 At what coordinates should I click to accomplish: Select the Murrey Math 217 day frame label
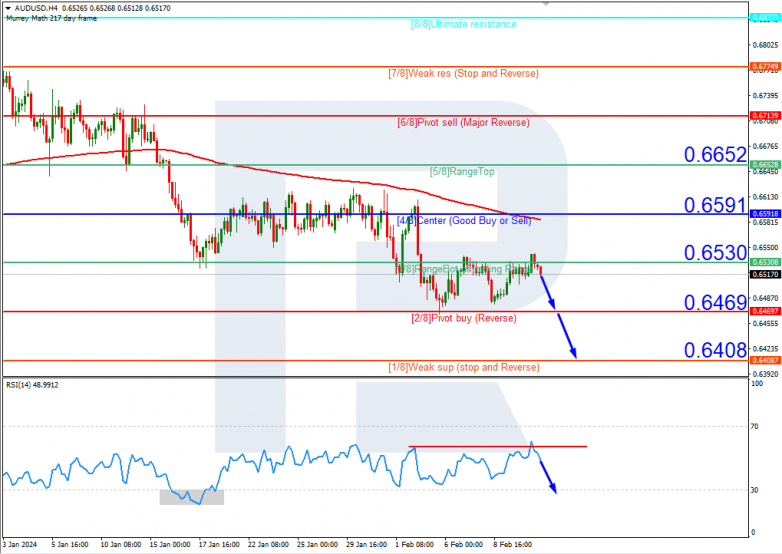click(x=52, y=18)
